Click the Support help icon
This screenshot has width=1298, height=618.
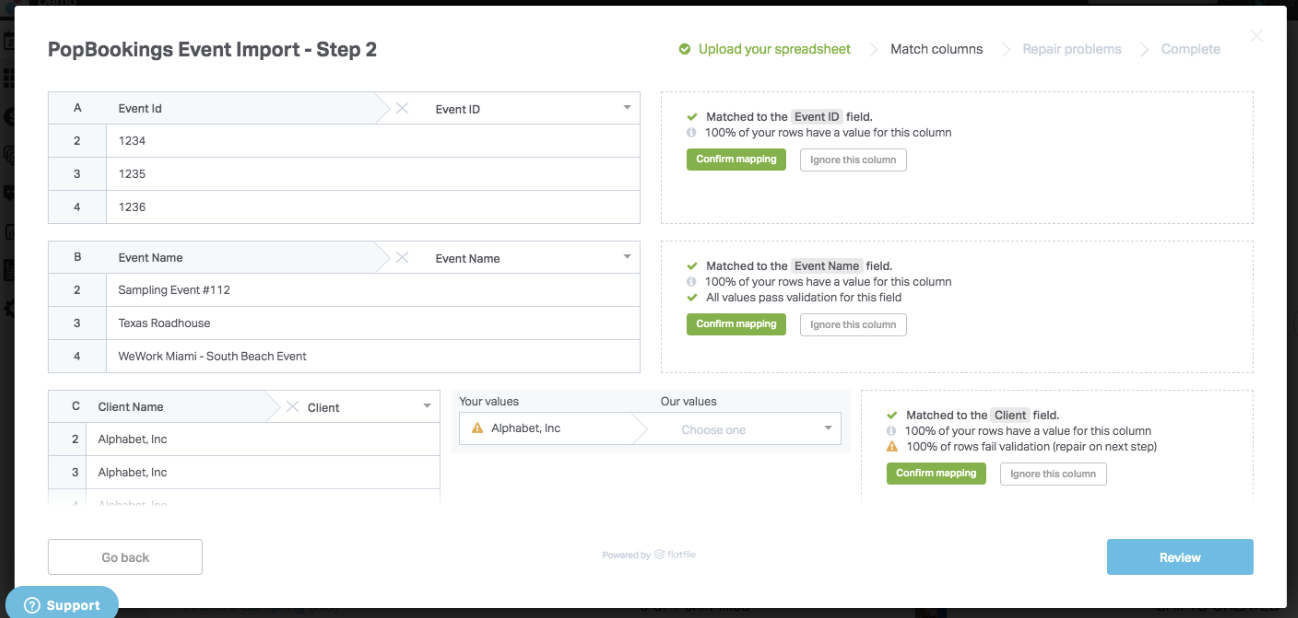[31, 605]
